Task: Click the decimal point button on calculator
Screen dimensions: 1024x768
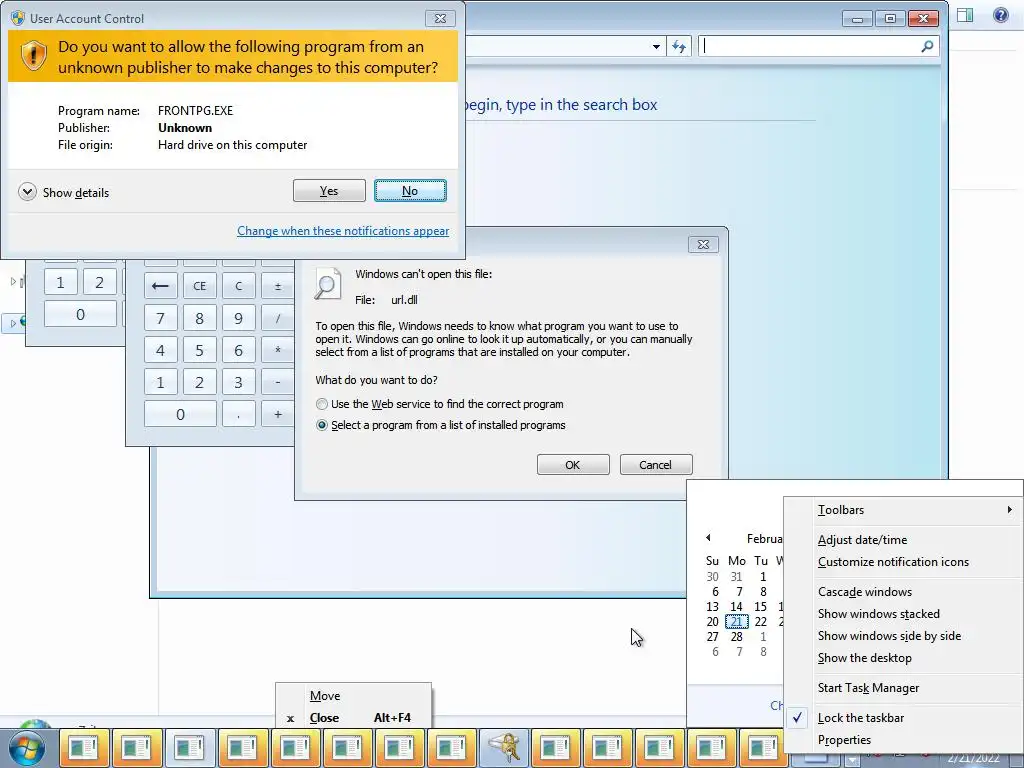Action: pos(238,414)
